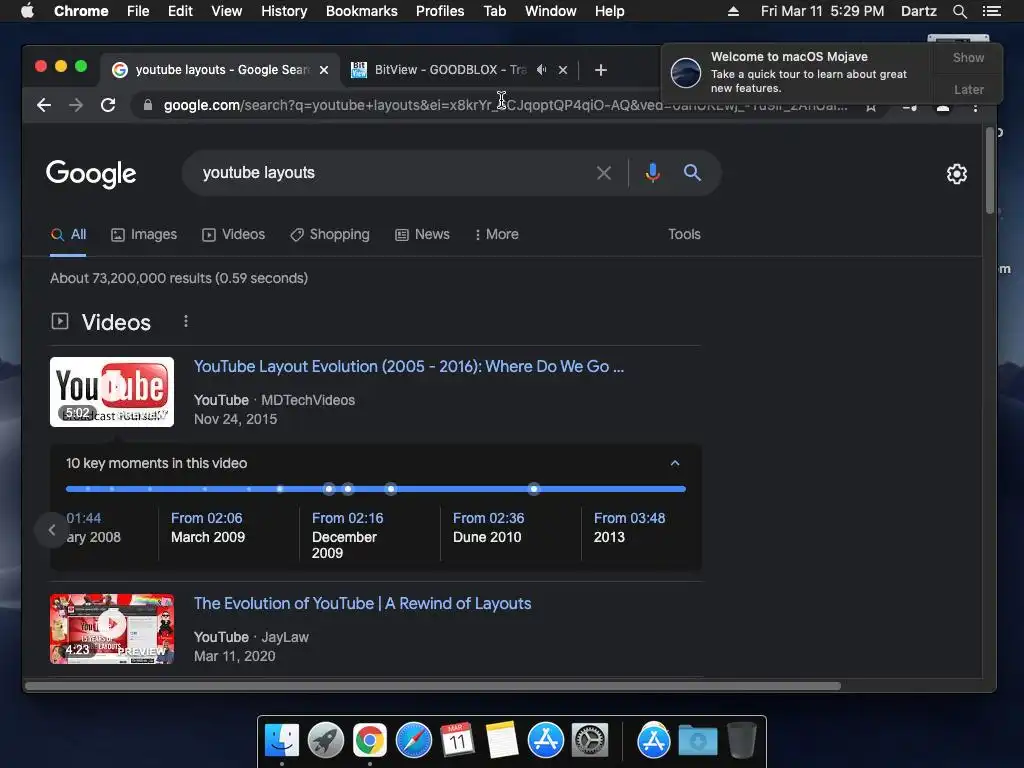Click the eject icon in the menu bar
Viewport: 1024px width, 768px height.
733,11
